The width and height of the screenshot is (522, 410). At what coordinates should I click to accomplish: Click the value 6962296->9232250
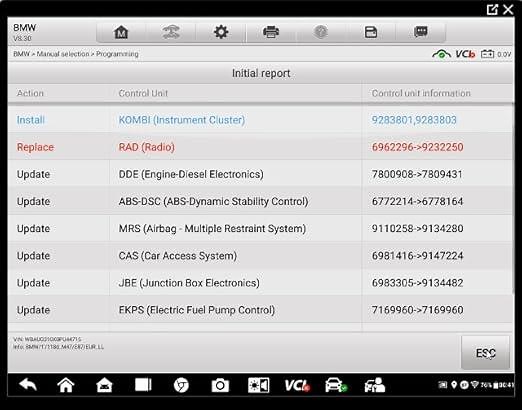(x=417, y=147)
